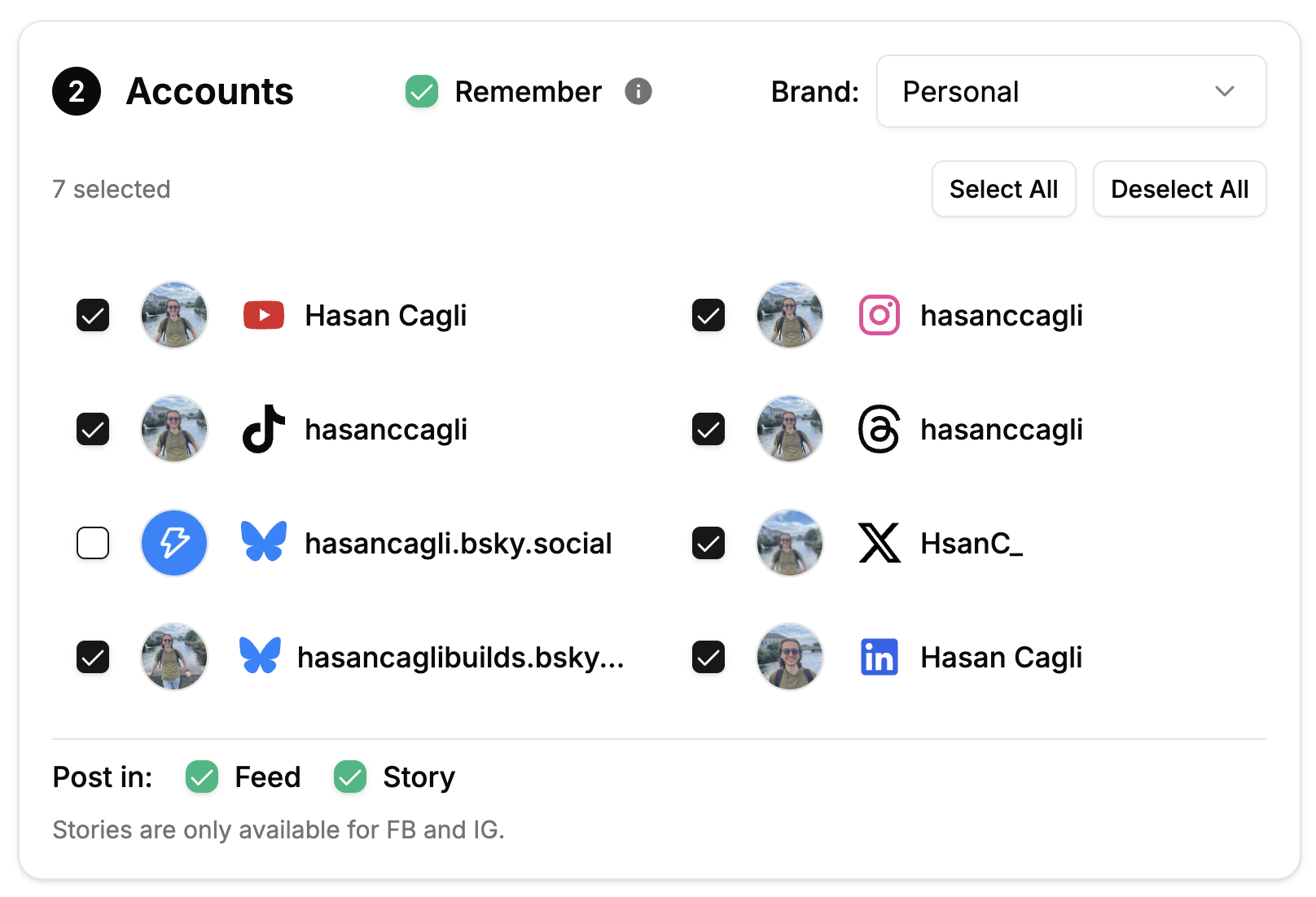This screenshot has width=1316, height=897.
Task: Open the Brand dropdown showing Personal
Action: 1071,91
